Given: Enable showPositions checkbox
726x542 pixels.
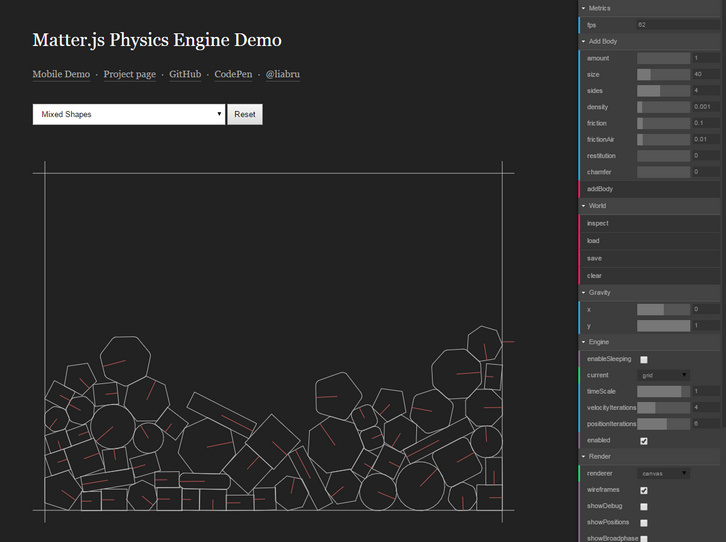Looking at the screenshot, I should (x=643, y=522).
